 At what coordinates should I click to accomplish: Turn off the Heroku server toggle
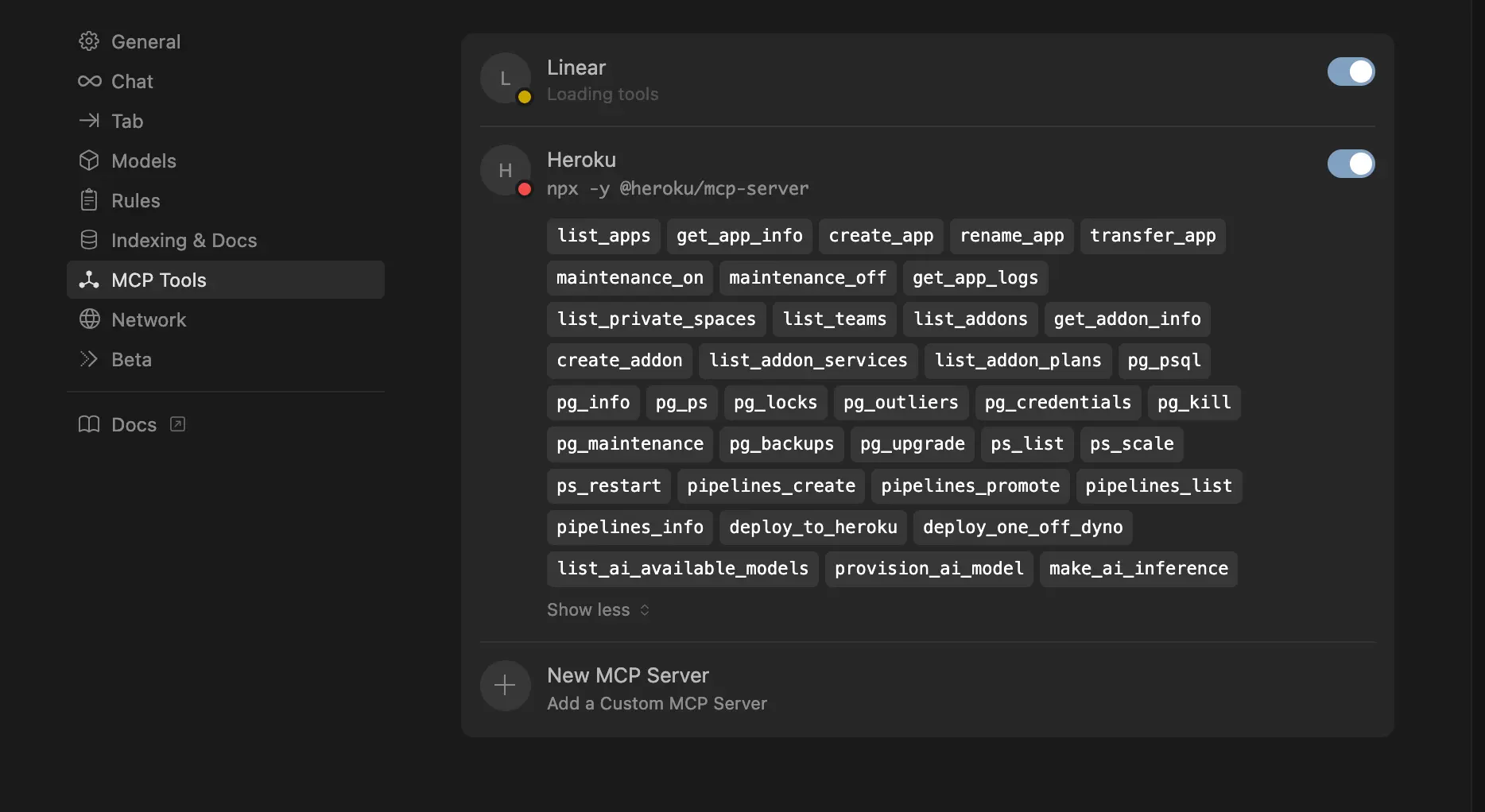click(x=1351, y=164)
